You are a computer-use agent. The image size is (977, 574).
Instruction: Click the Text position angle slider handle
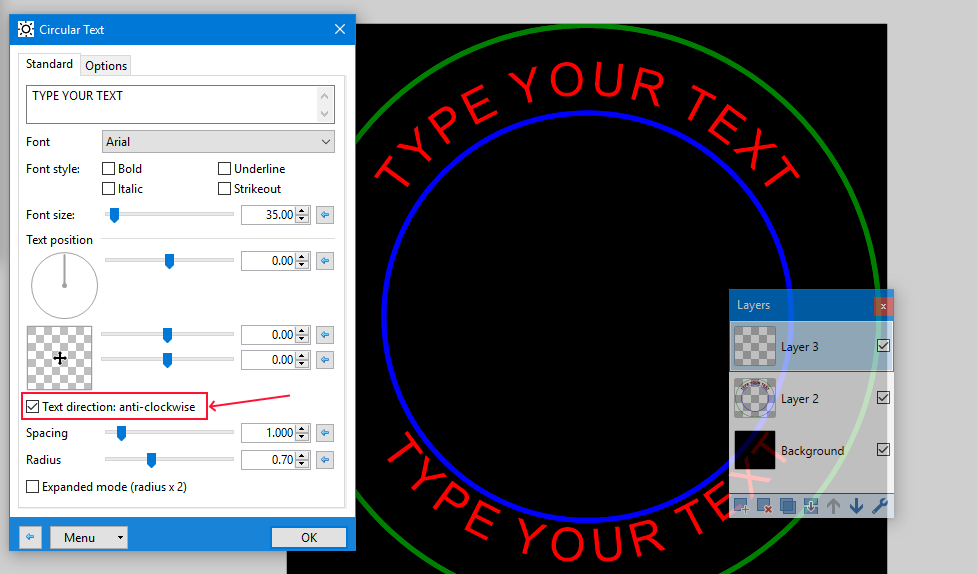click(169, 261)
